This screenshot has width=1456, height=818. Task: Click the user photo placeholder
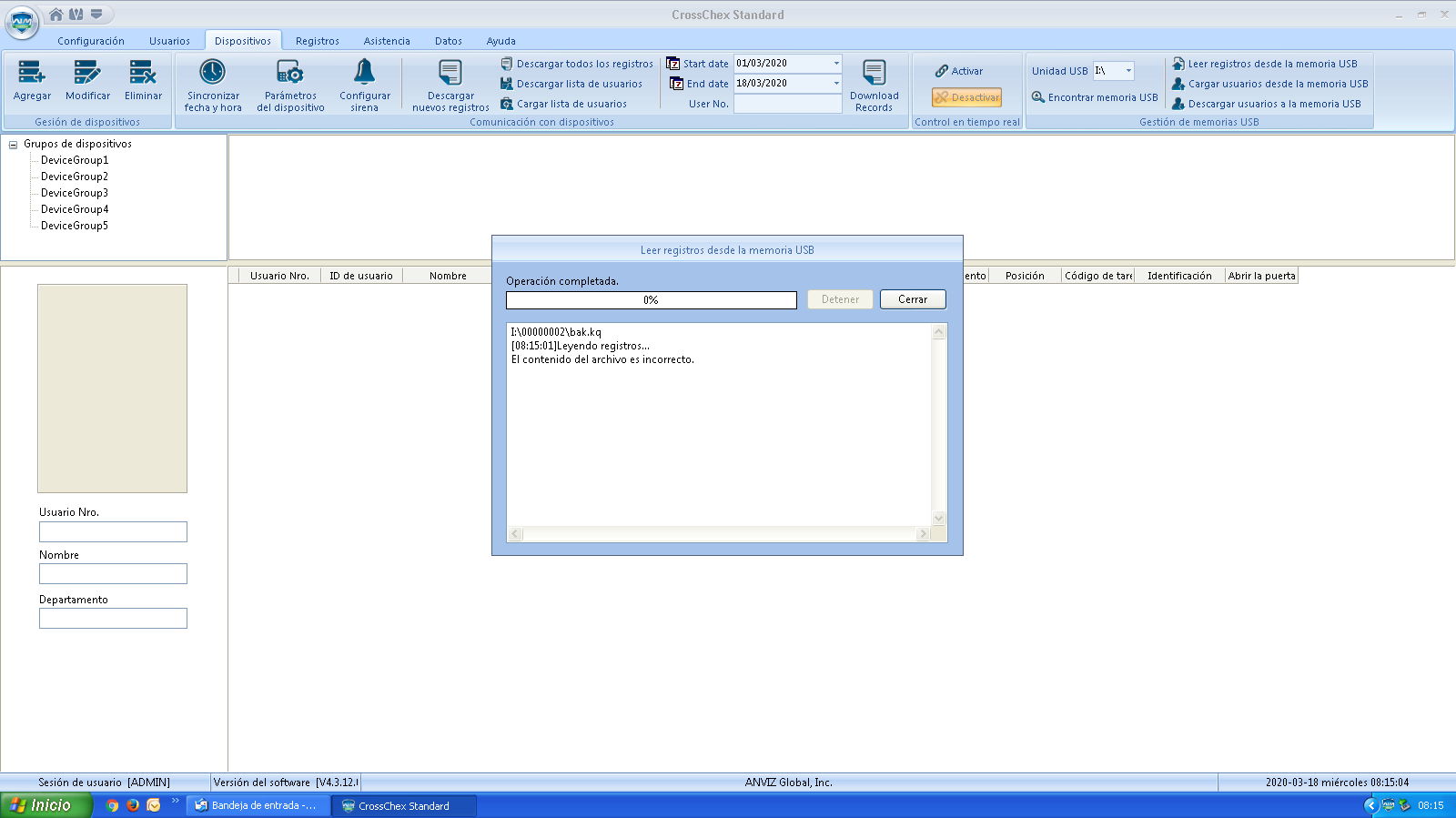112,389
